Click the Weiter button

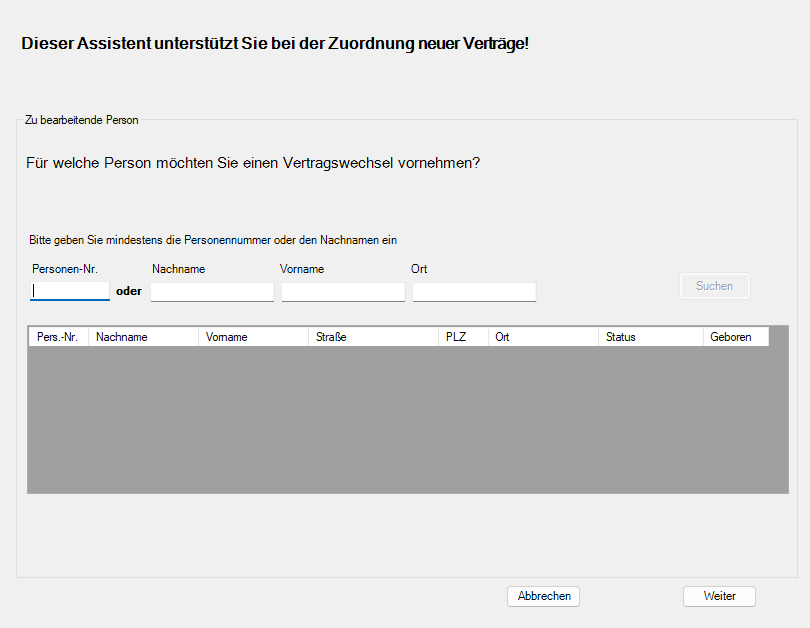719,596
